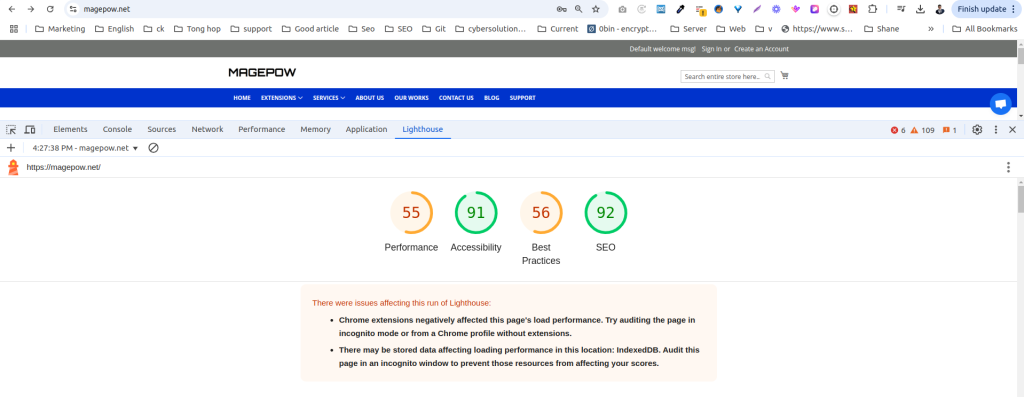The height and width of the screenshot is (397, 1024).
Task: Open All Bookmarks folder
Action: (985, 29)
